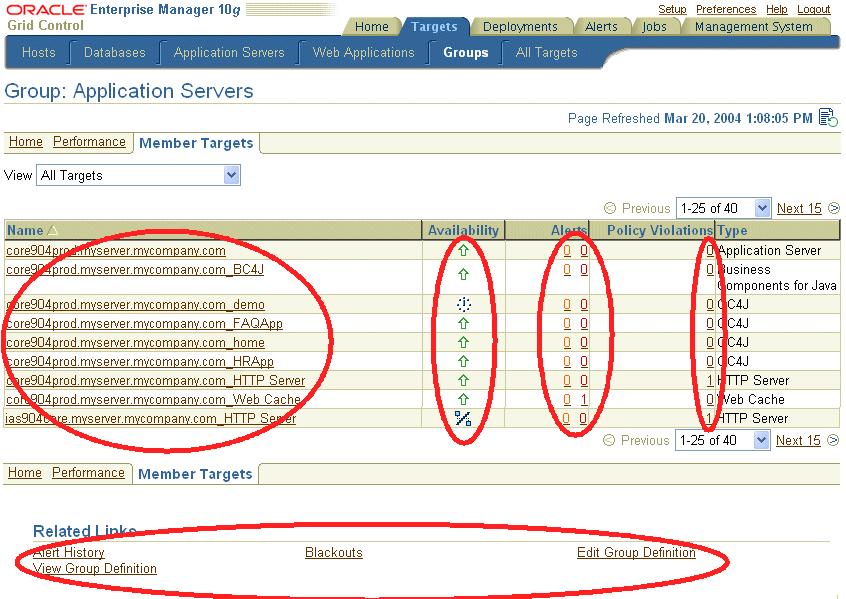Open core904prod.myserver.mycompany.com target link
The width and height of the screenshot is (846, 599).
pos(116,250)
